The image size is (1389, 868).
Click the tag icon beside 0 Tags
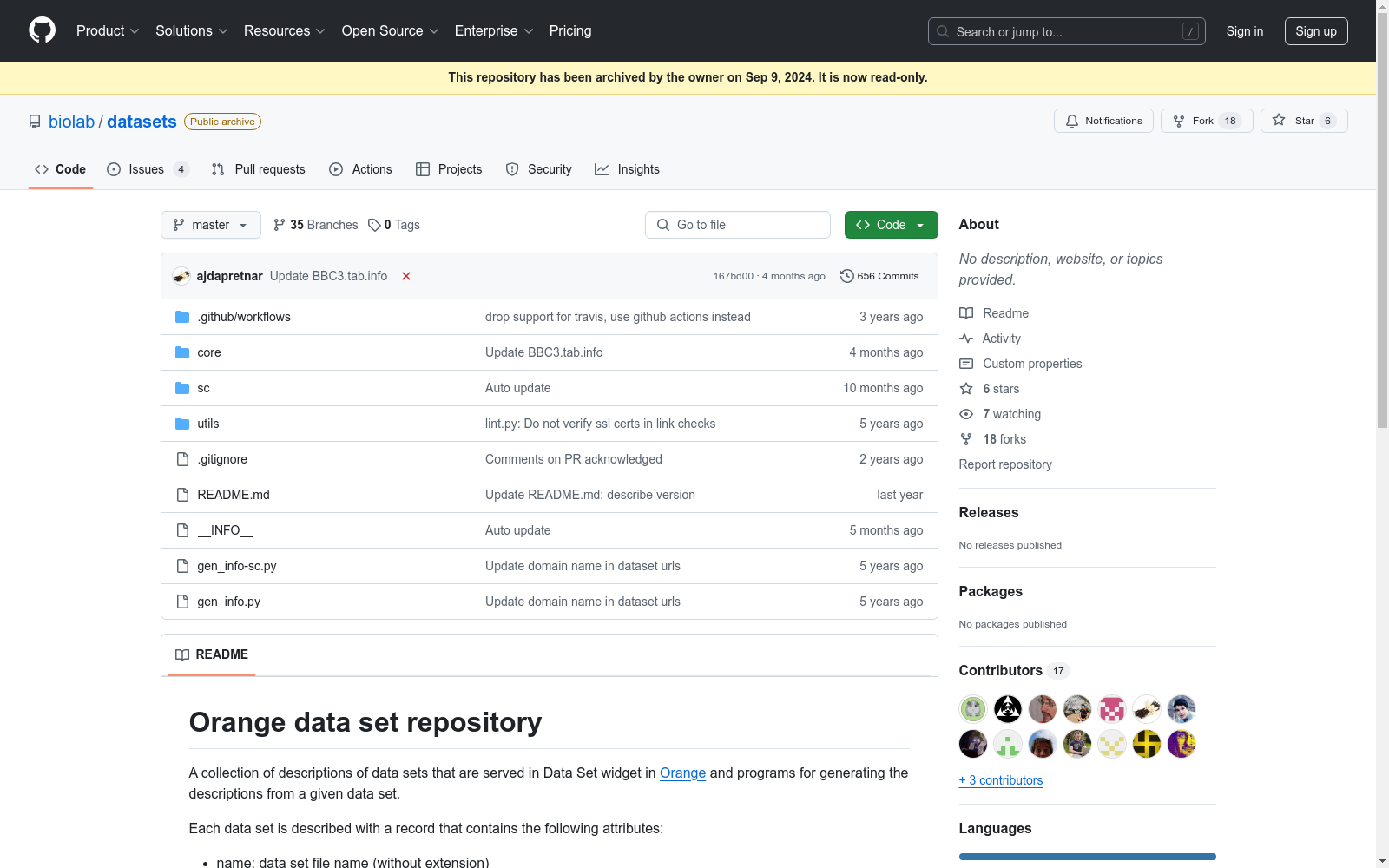(374, 225)
